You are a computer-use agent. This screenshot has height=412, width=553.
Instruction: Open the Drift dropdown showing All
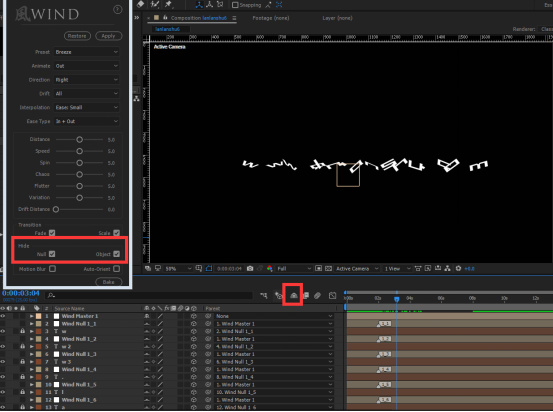pos(86,93)
